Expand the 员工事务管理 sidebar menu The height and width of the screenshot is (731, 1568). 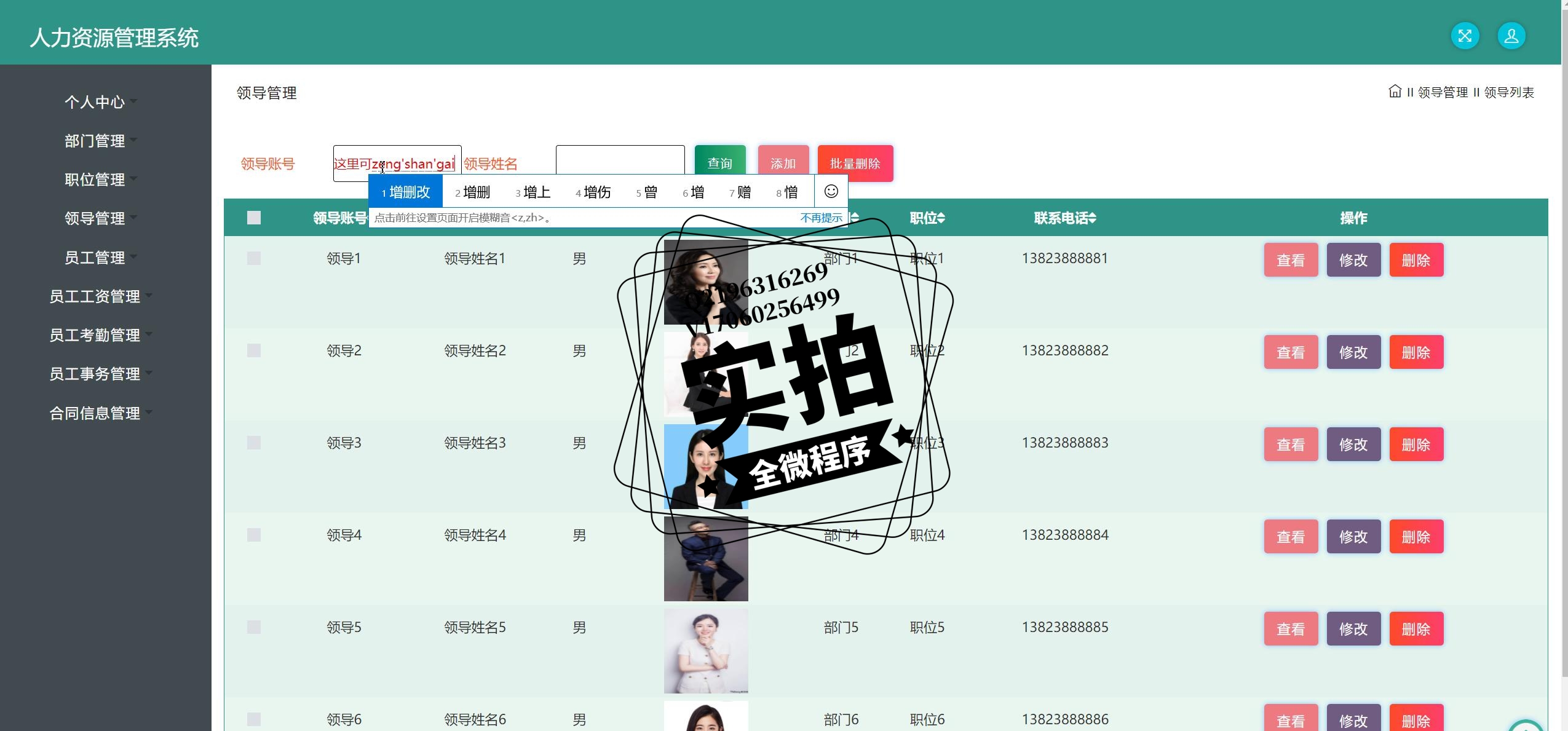100,374
